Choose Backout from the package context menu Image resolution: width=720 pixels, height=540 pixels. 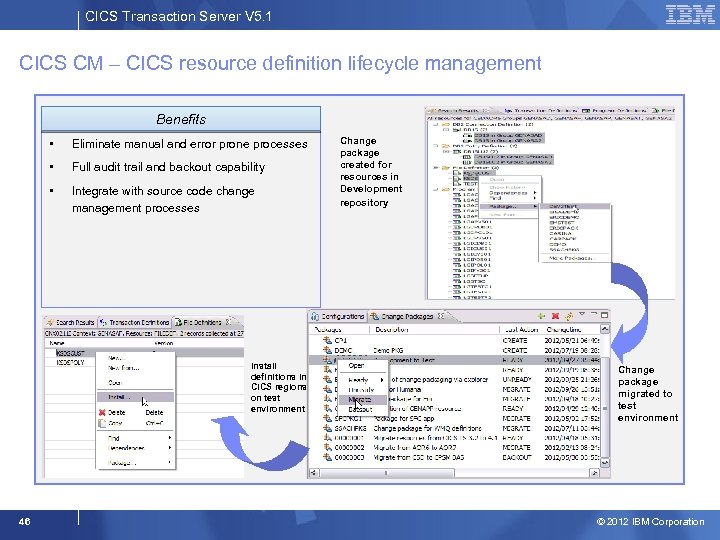pyautogui.click(x=364, y=409)
